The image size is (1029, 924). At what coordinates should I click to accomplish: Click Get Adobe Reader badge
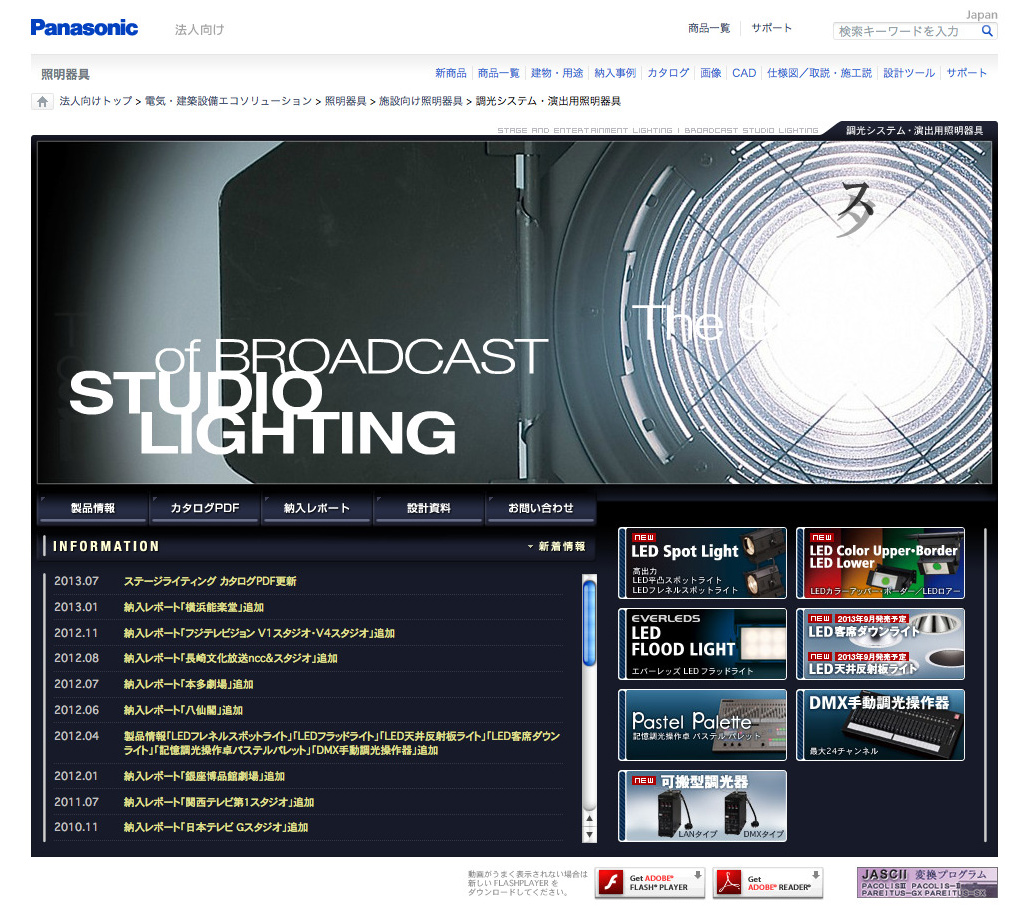(768, 883)
